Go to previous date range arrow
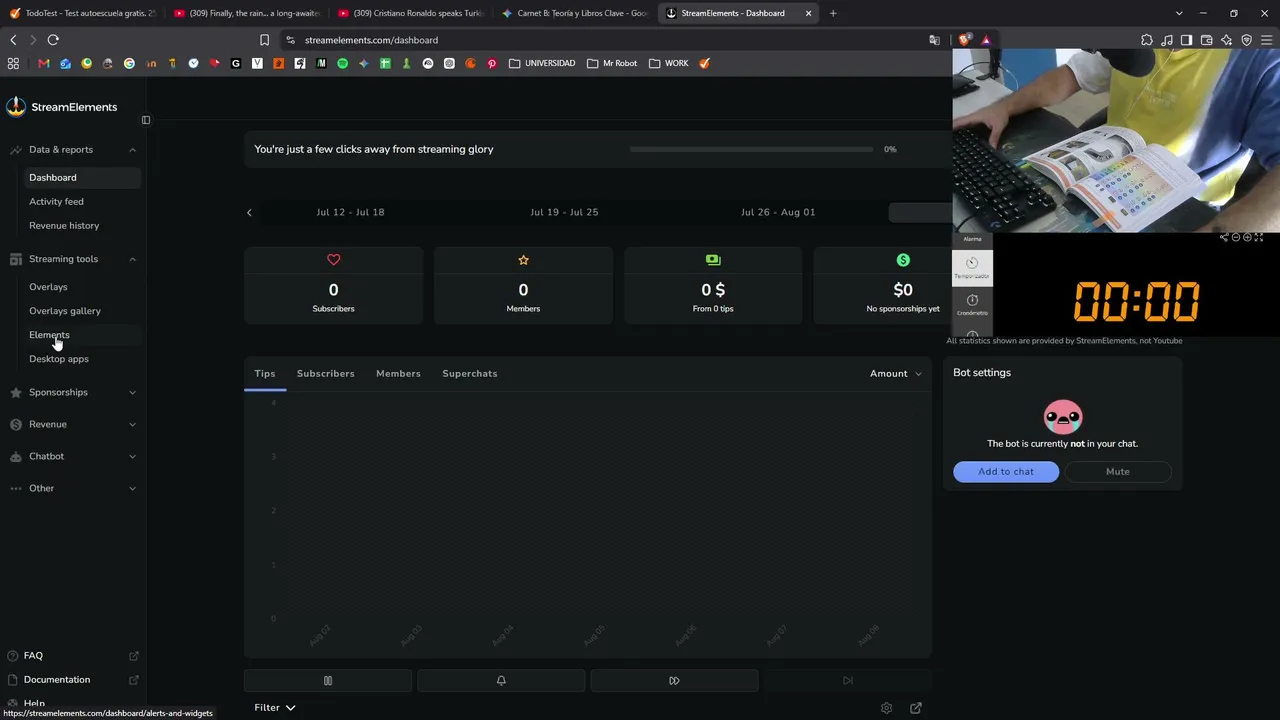1280x720 pixels. 249,212
